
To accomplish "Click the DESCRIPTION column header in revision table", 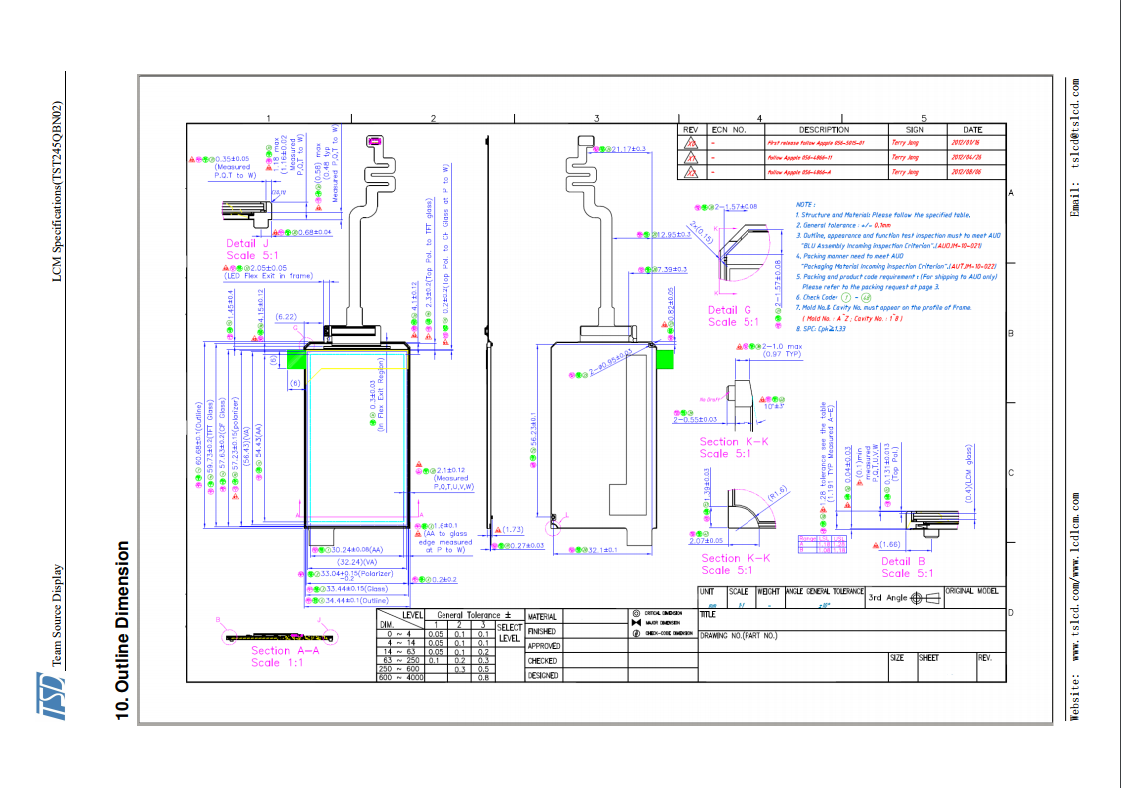I will [823, 130].
